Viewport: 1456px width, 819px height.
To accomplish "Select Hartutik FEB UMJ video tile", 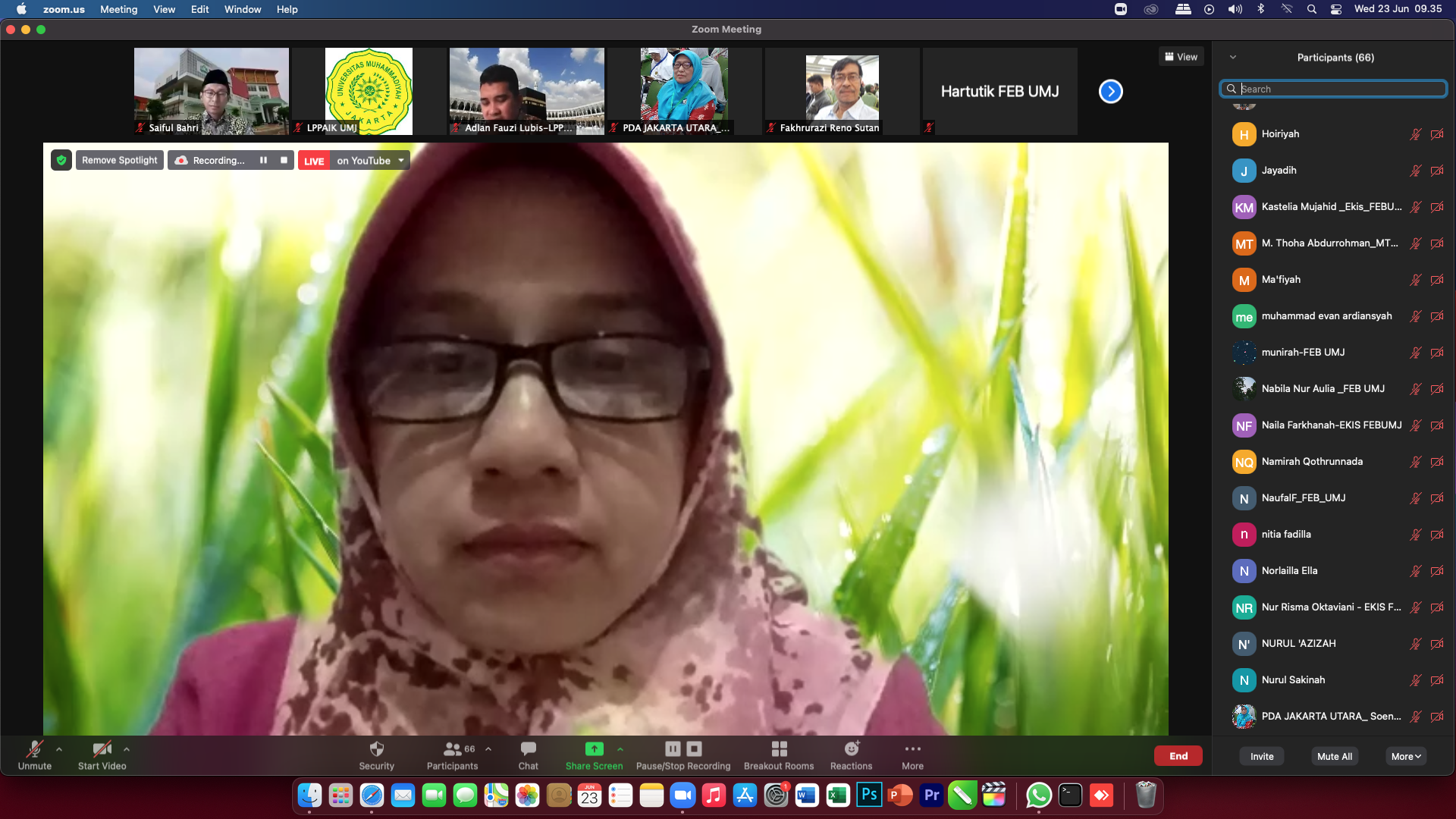I will click(x=999, y=91).
